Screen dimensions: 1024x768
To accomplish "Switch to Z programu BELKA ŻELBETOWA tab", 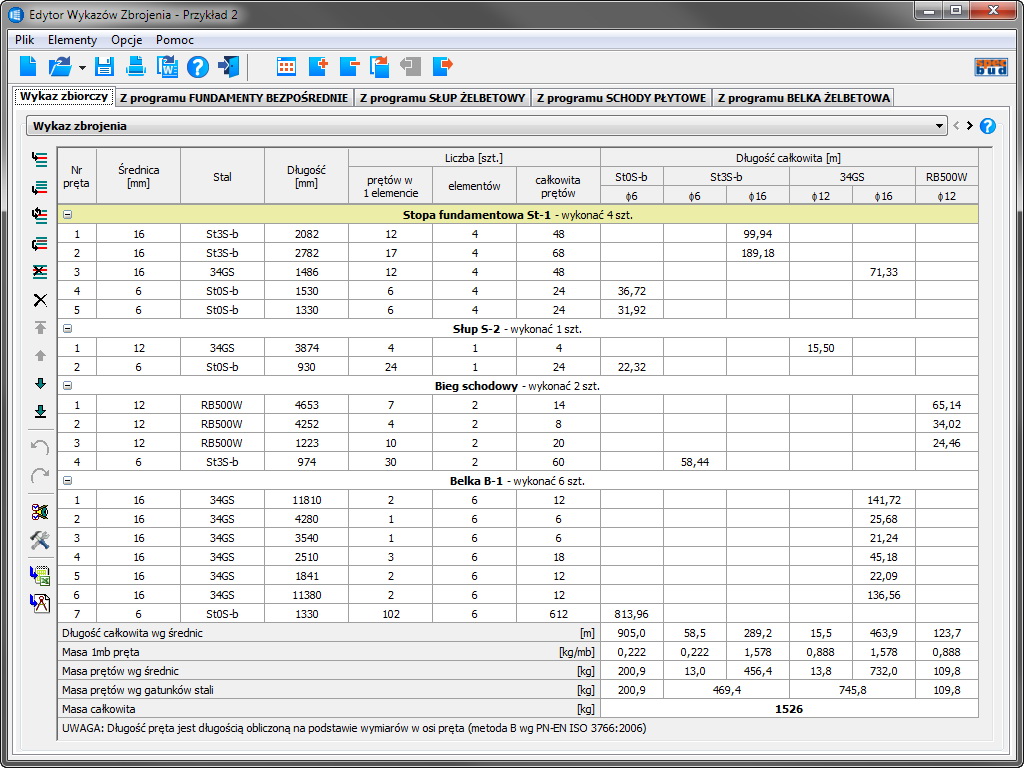I will point(803,97).
